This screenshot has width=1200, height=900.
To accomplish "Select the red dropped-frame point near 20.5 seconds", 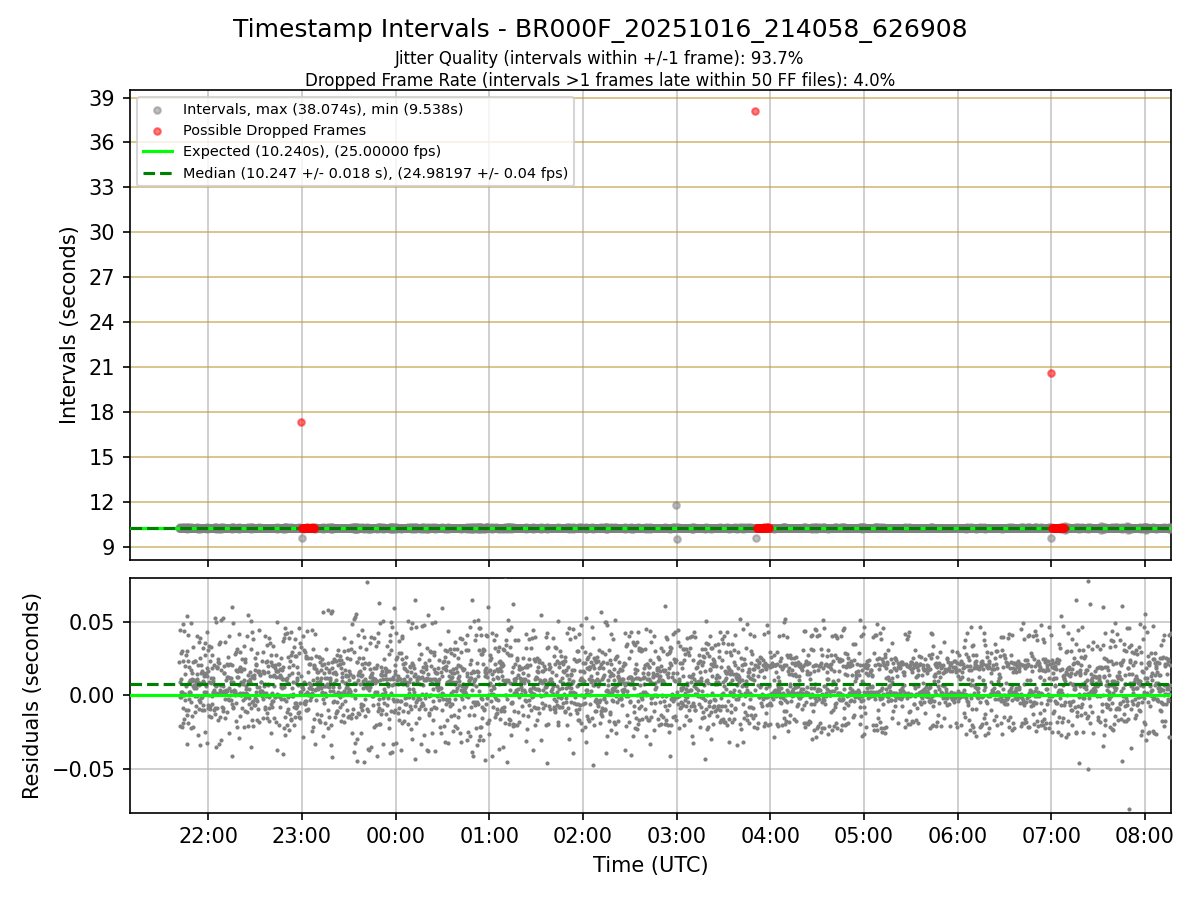I will pyautogui.click(x=1051, y=373).
